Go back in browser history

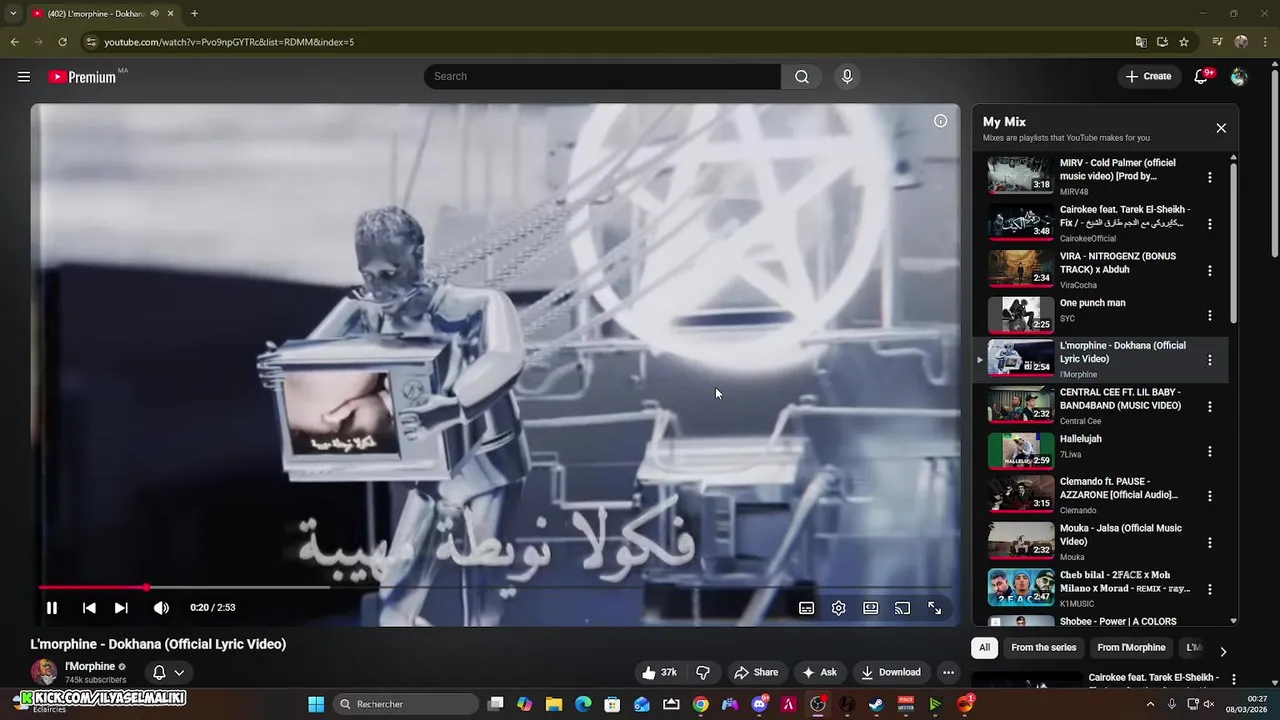[14, 42]
